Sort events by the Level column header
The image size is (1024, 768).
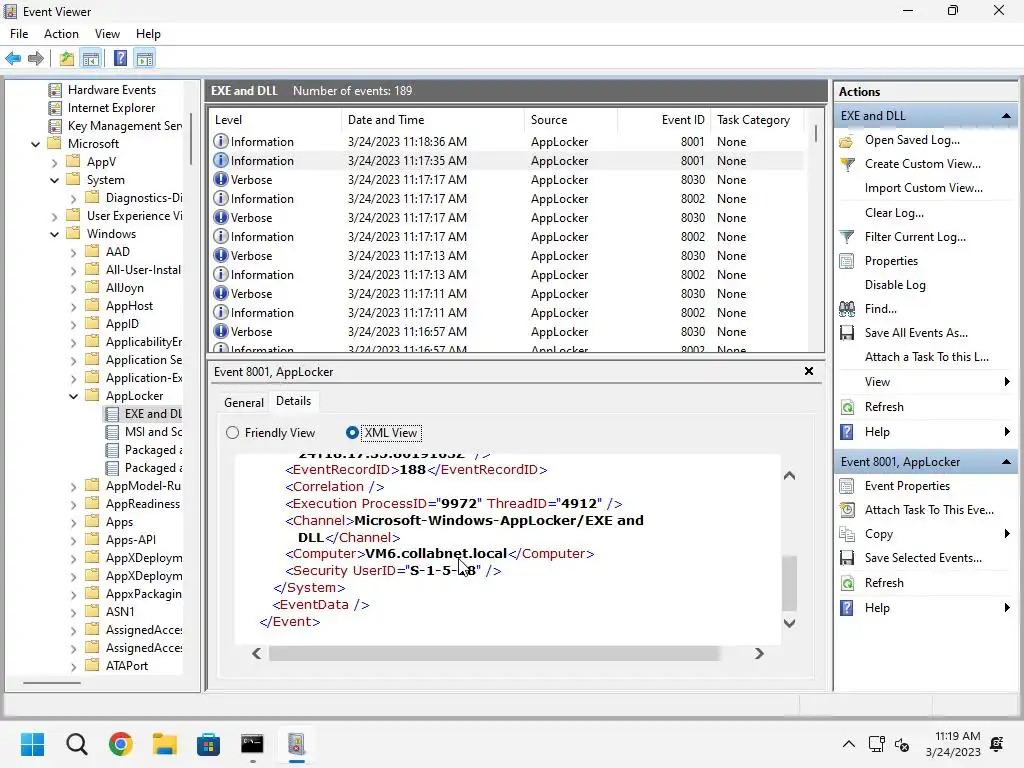tap(275, 120)
